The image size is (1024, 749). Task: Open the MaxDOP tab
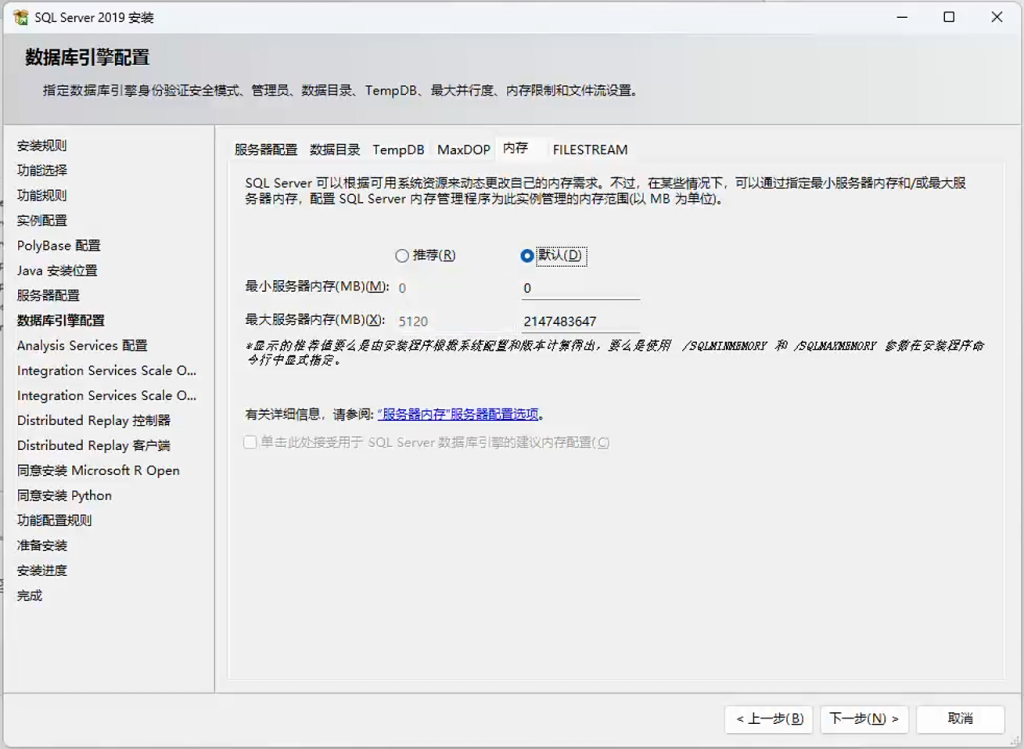point(464,150)
